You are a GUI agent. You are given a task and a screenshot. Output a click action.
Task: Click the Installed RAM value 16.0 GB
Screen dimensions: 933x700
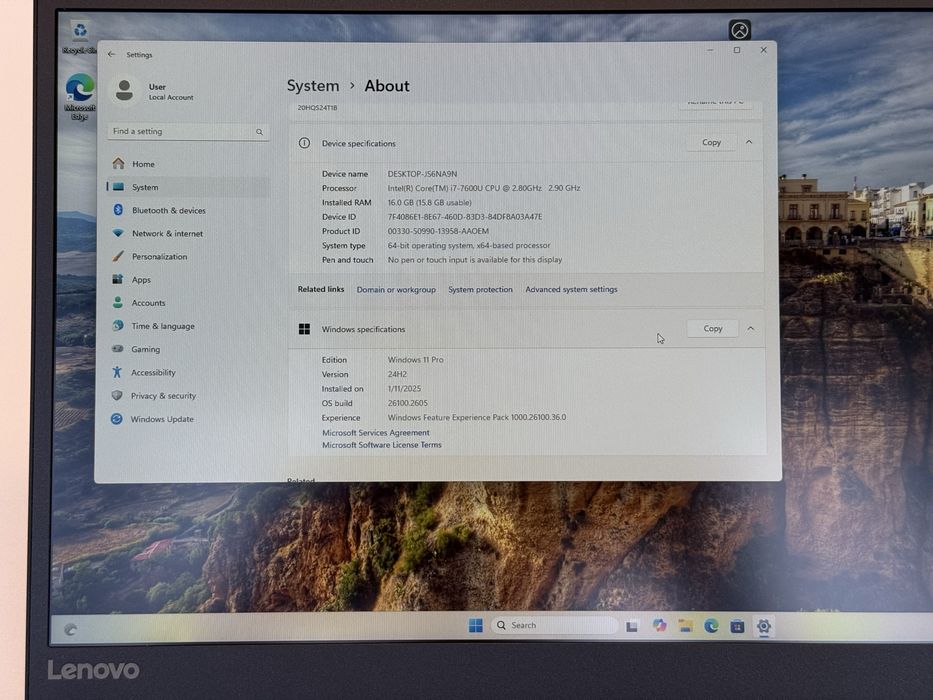coord(430,202)
